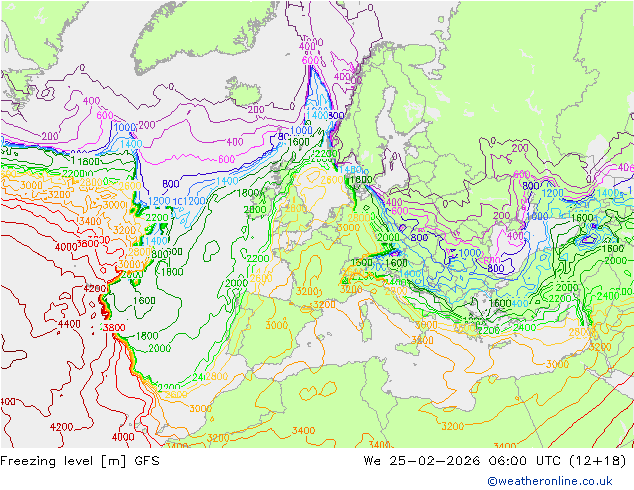Click the purple 200 label south of Iceland
This screenshot has width=634, height=490.
[256, 109]
